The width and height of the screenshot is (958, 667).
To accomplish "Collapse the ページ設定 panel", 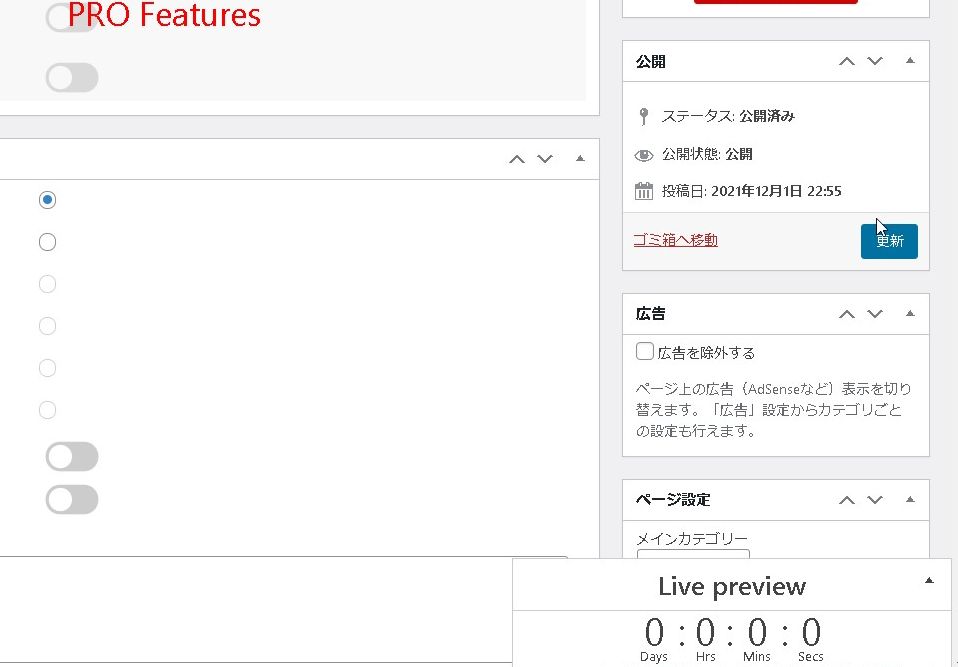I will 909,500.
